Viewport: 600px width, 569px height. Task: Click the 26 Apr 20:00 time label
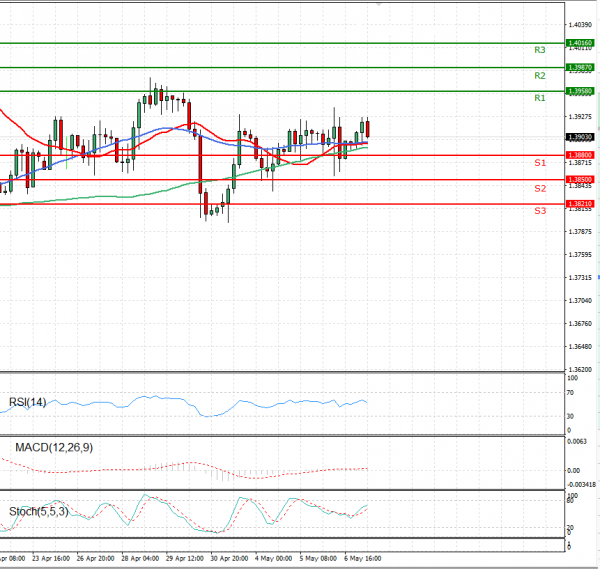pyautogui.click(x=95, y=559)
